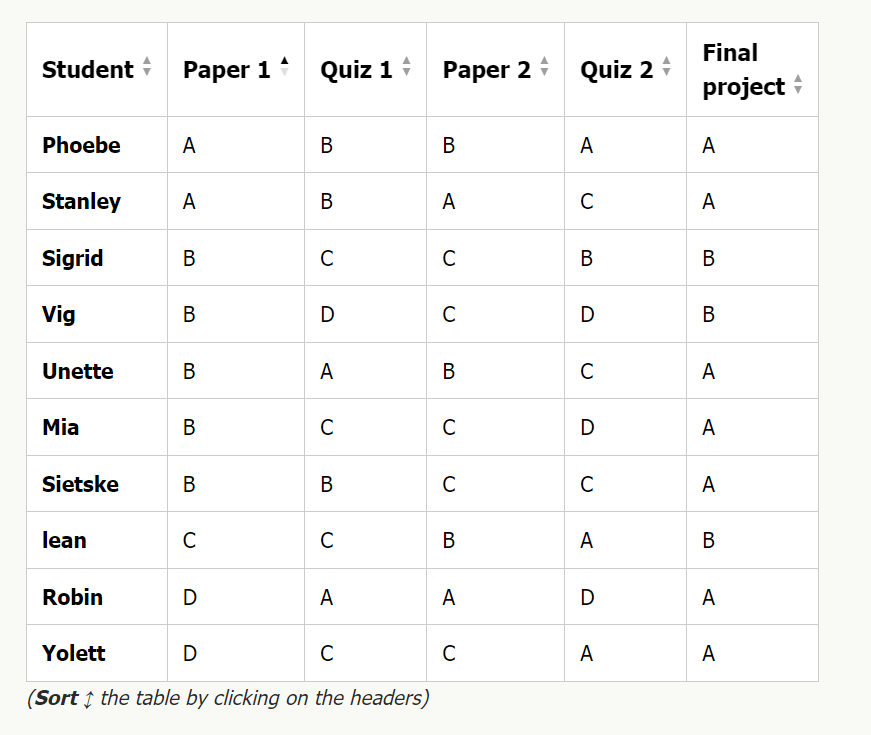The width and height of the screenshot is (871, 735).
Task: Click the Final project sort arrows
Action: [x=797, y=85]
